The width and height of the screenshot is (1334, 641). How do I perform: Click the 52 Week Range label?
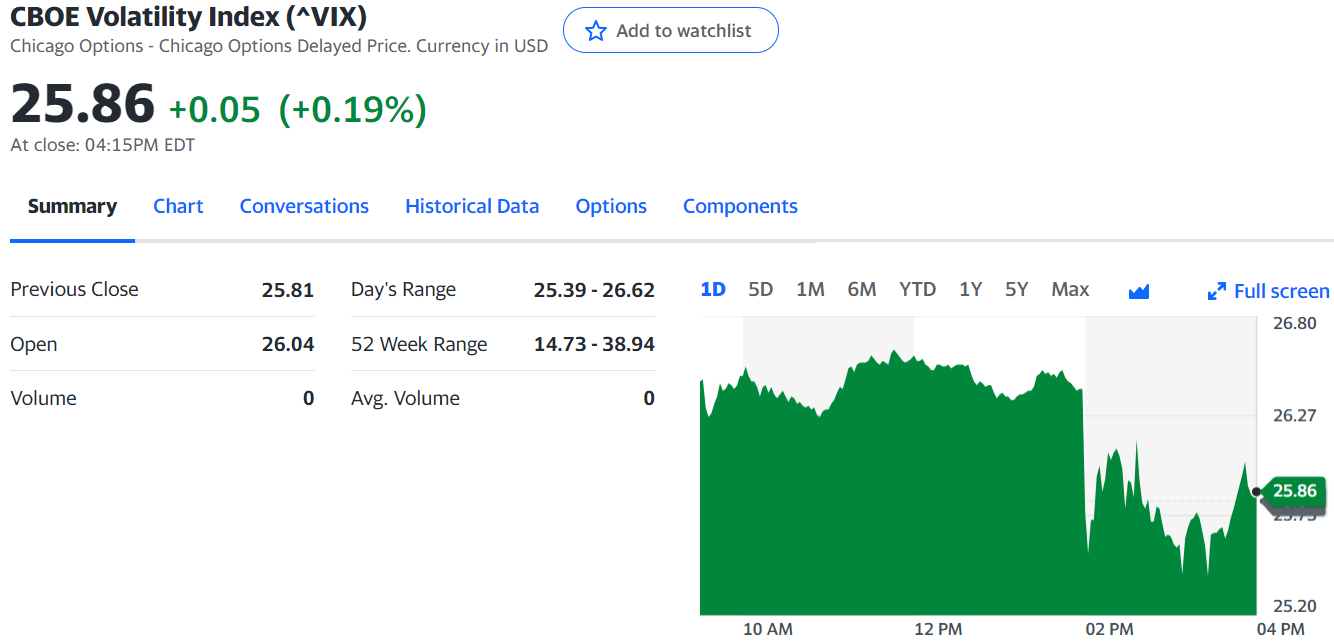tap(419, 344)
